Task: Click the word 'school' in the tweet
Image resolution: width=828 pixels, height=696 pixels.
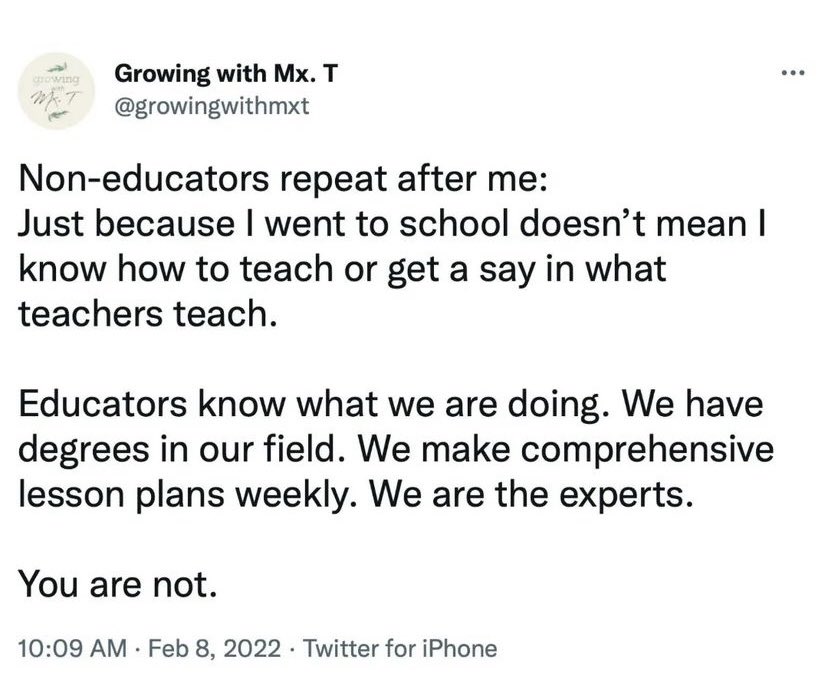Action: pos(454,223)
